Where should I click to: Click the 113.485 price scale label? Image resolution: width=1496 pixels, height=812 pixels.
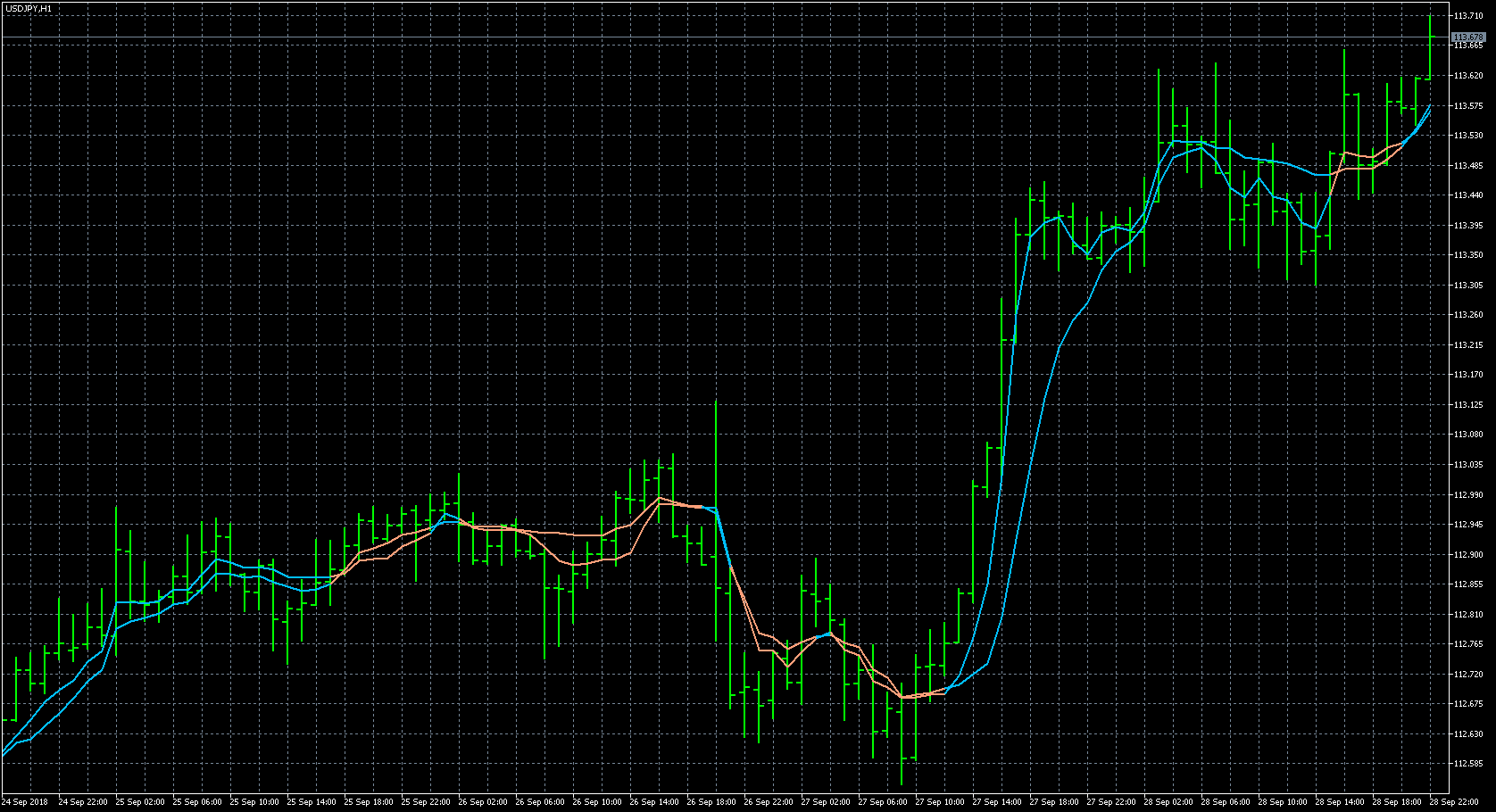point(1468,166)
